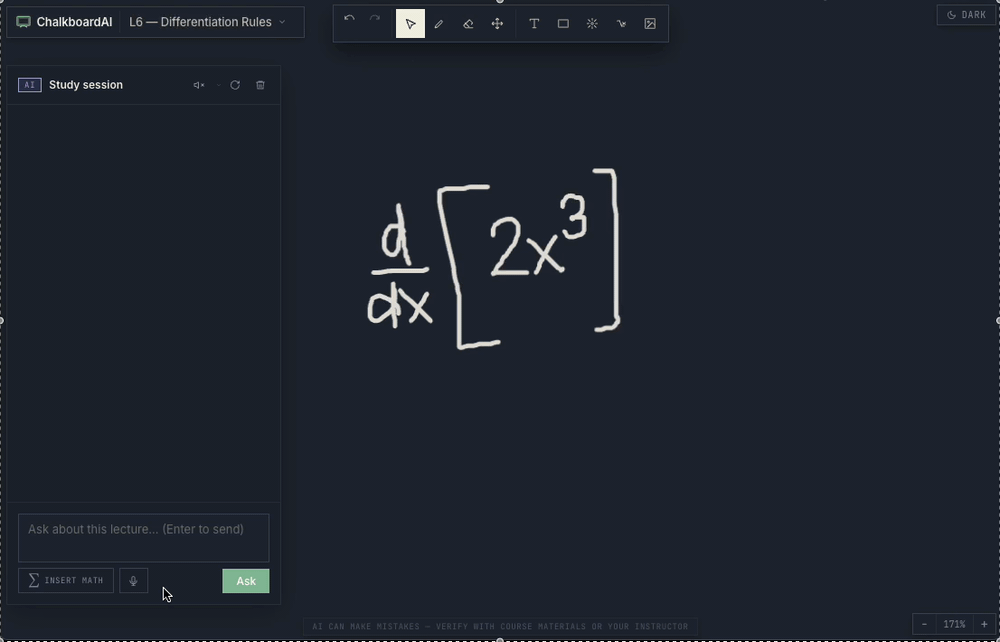
Task: Select the pencil drawing tool
Action: [439, 24]
